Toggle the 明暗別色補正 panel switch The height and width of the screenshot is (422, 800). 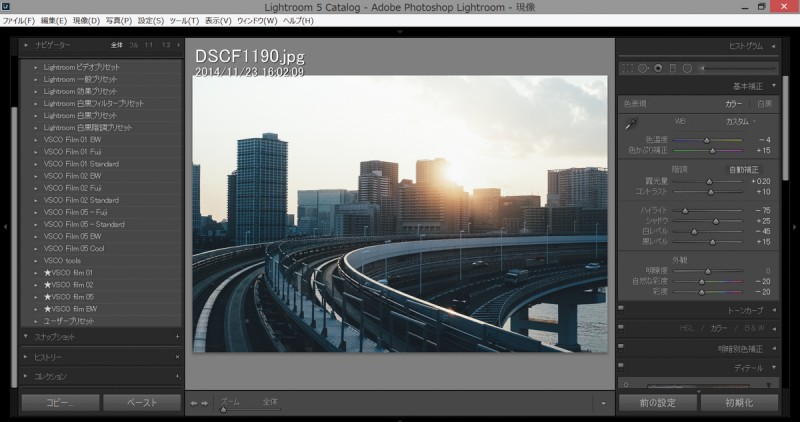(x=621, y=349)
